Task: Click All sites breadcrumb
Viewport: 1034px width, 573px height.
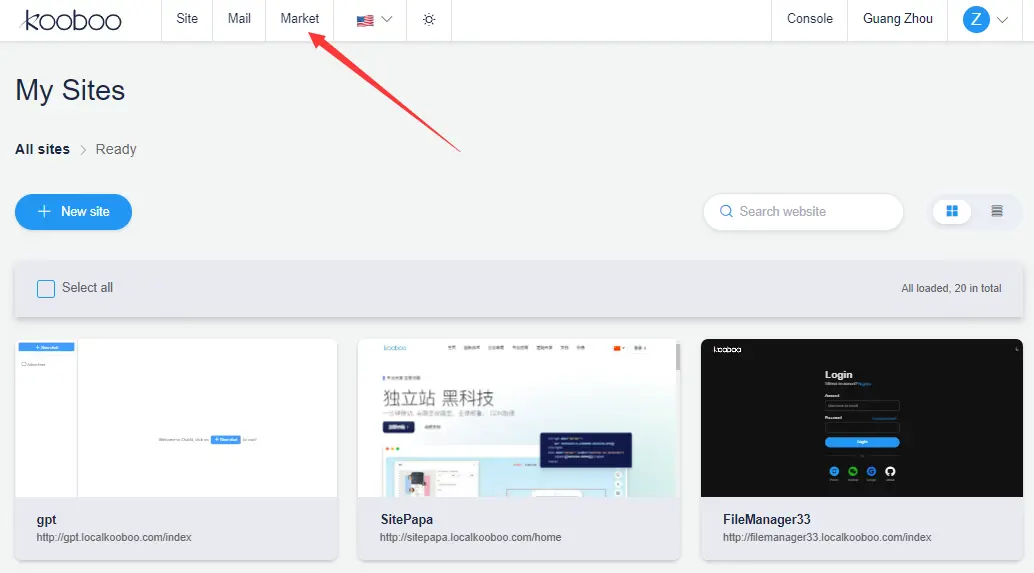Action: pyautogui.click(x=42, y=149)
